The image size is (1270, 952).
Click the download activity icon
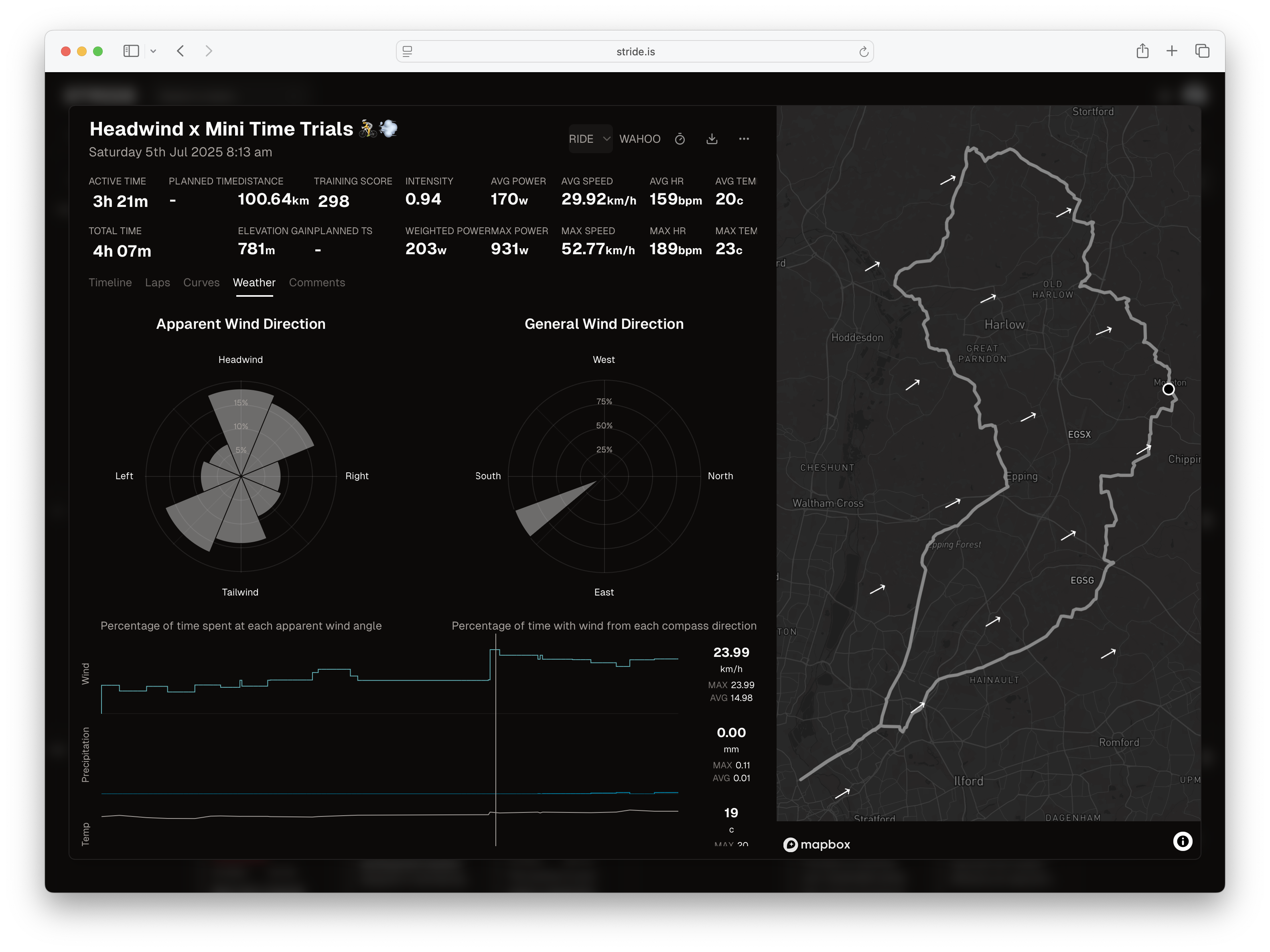point(712,139)
